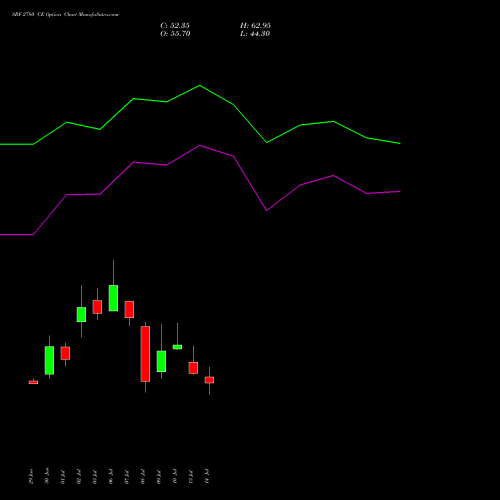This screenshot has width=500, height=500.
Task: Click the red candle above 03 Jul
Action: pyautogui.click(x=97, y=307)
